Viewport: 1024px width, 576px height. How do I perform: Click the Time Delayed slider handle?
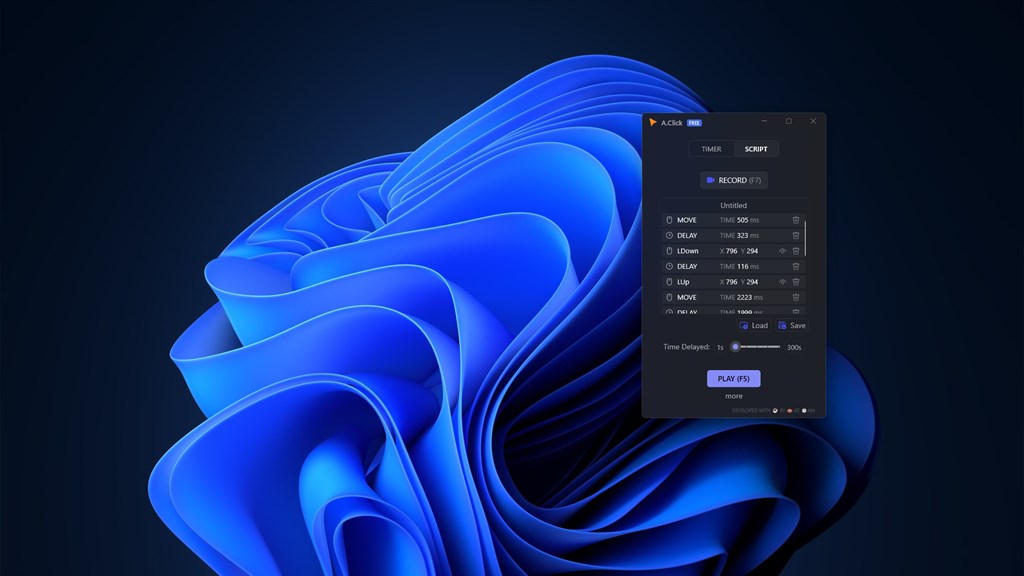click(x=735, y=347)
